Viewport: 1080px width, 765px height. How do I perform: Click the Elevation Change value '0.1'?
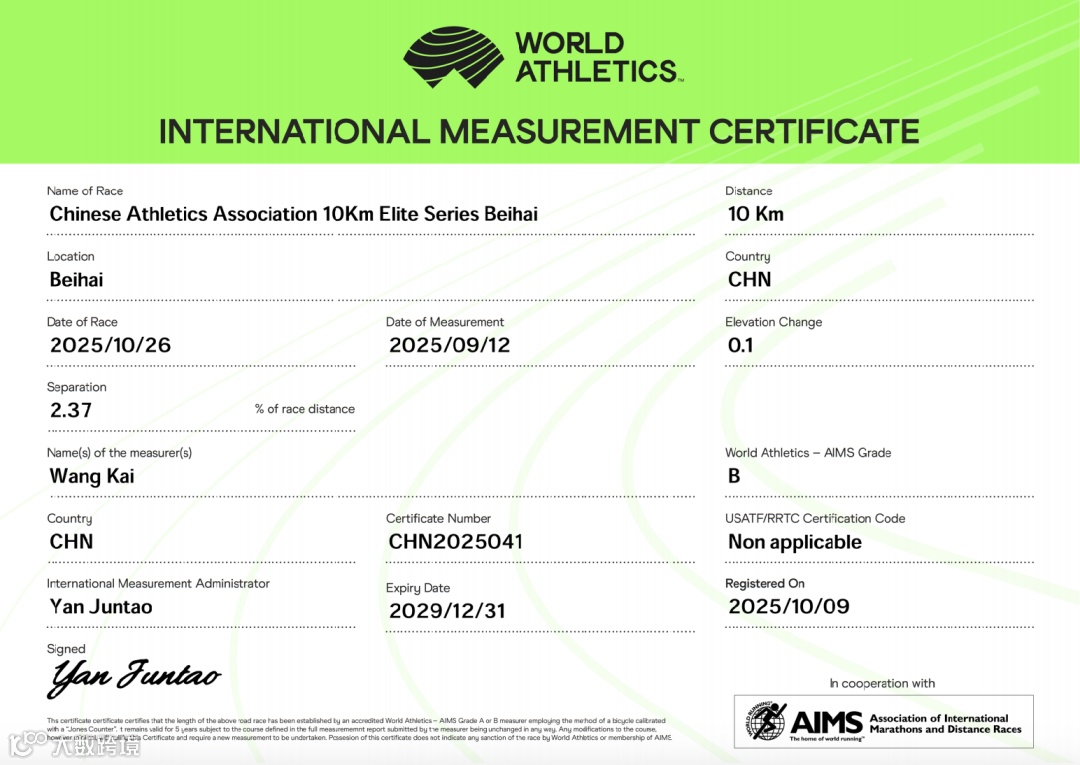740,345
